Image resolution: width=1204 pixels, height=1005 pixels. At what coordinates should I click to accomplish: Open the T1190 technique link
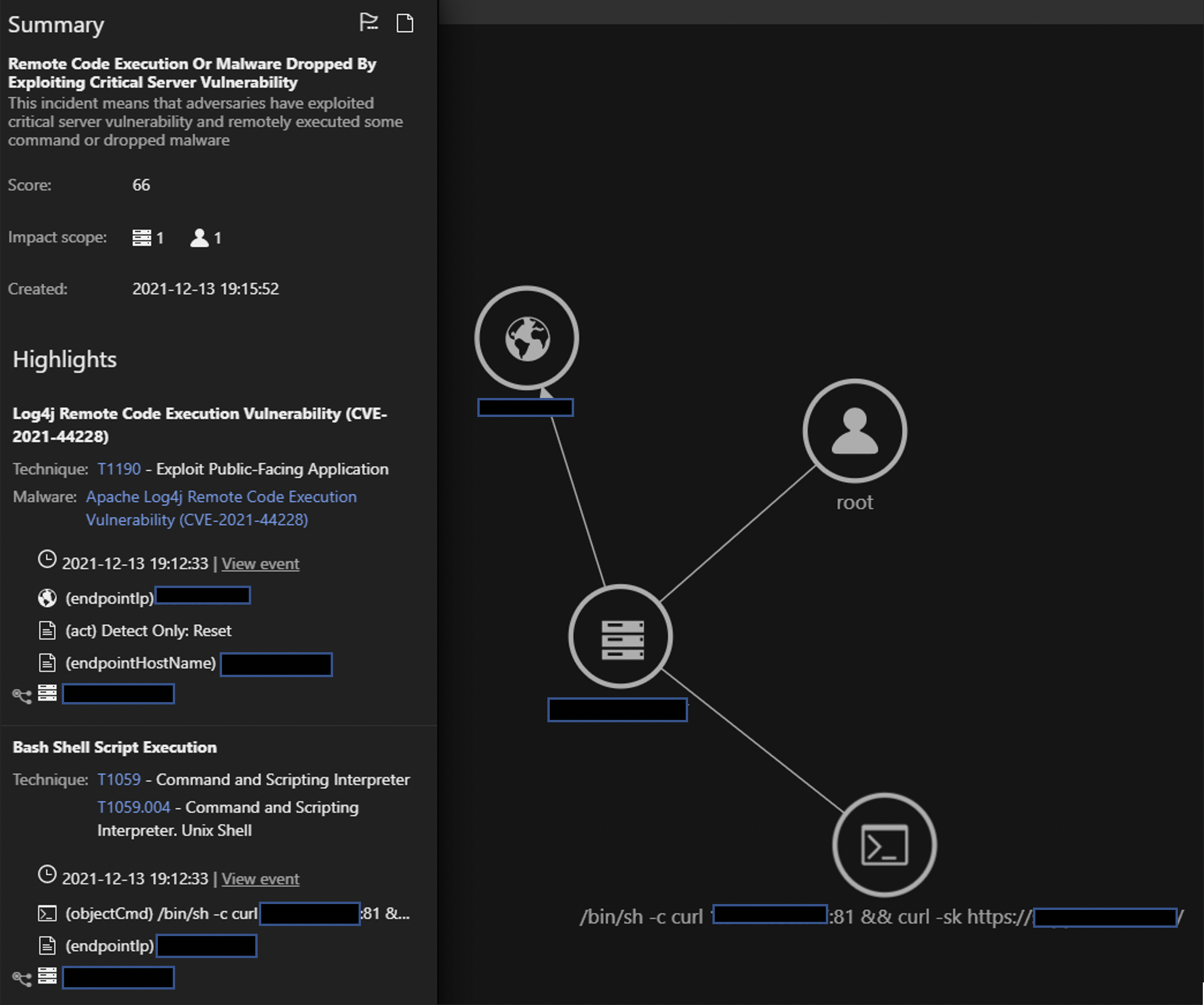click(x=119, y=469)
